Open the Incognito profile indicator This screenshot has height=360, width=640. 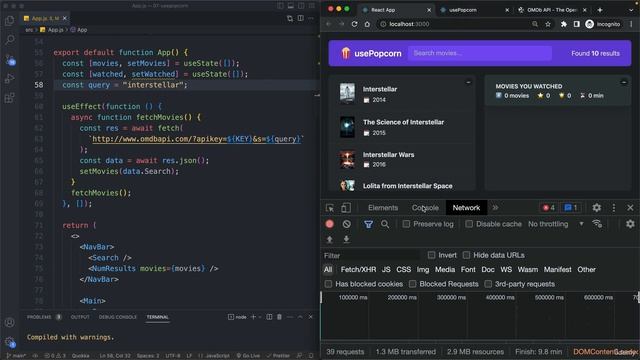point(603,24)
